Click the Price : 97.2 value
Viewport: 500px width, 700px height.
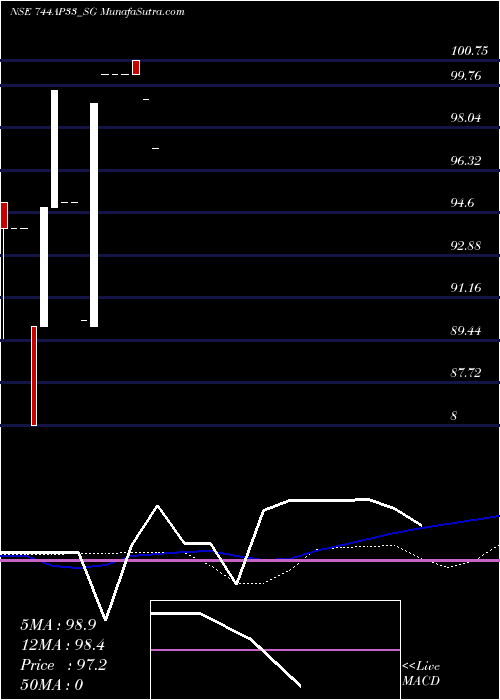coord(63,665)
